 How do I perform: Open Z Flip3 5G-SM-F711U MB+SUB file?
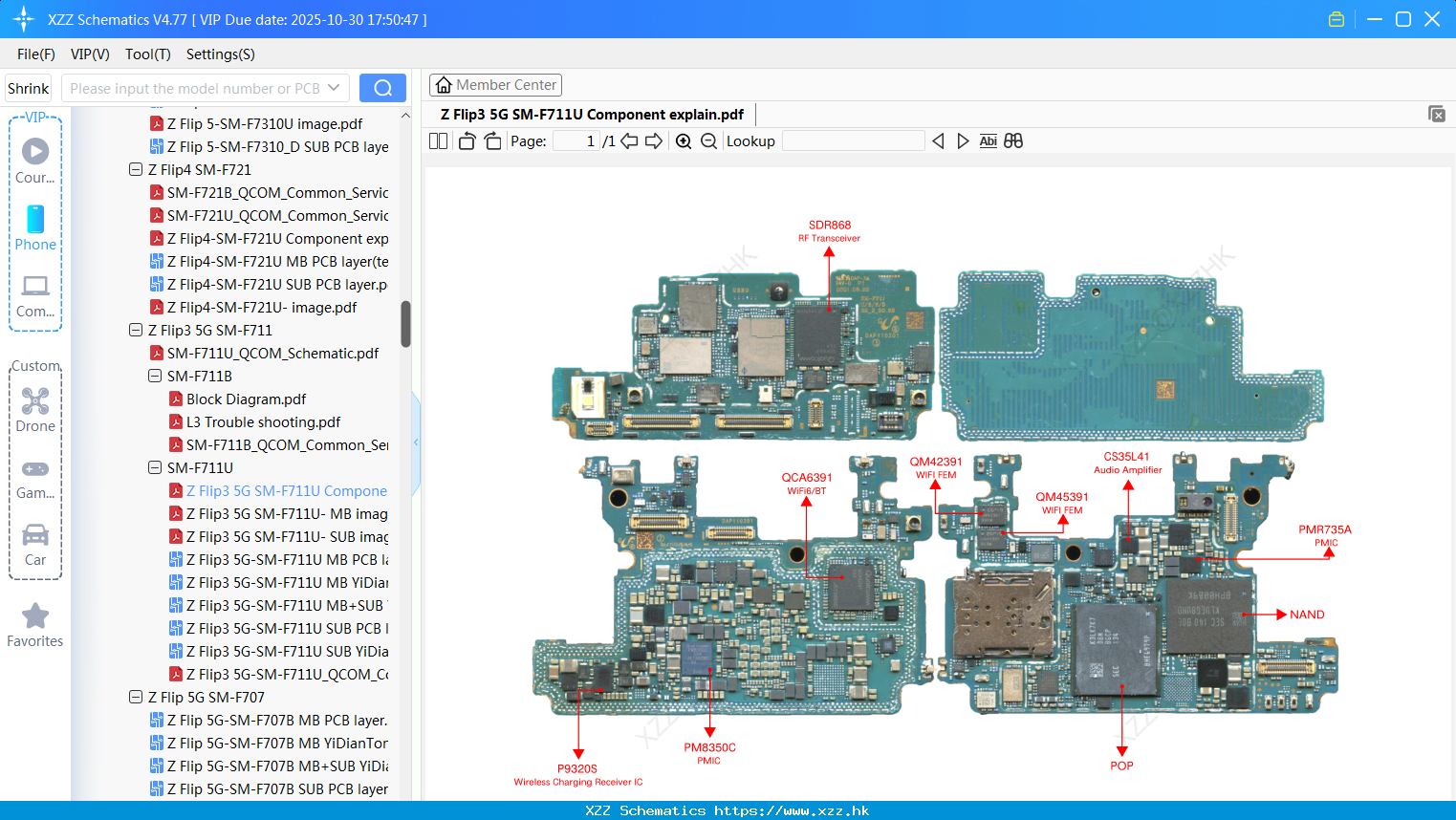pyautogui.click(x=279, y=606)
